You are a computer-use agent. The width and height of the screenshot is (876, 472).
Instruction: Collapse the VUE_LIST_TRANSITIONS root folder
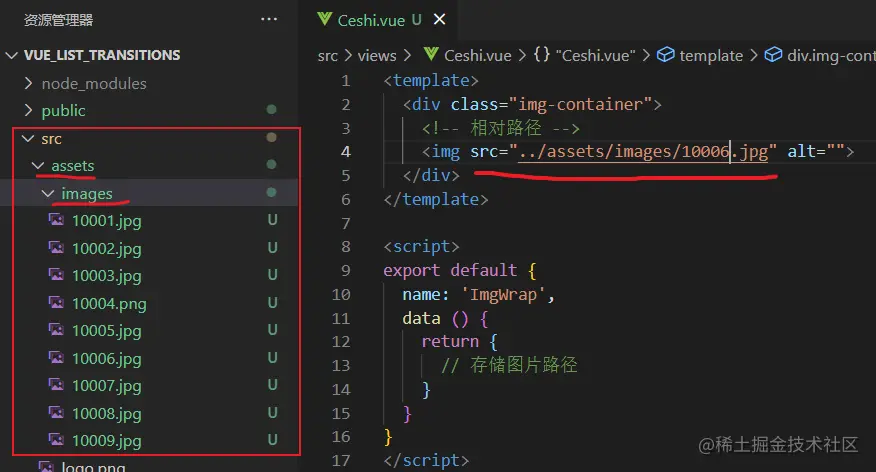[11, 55]
